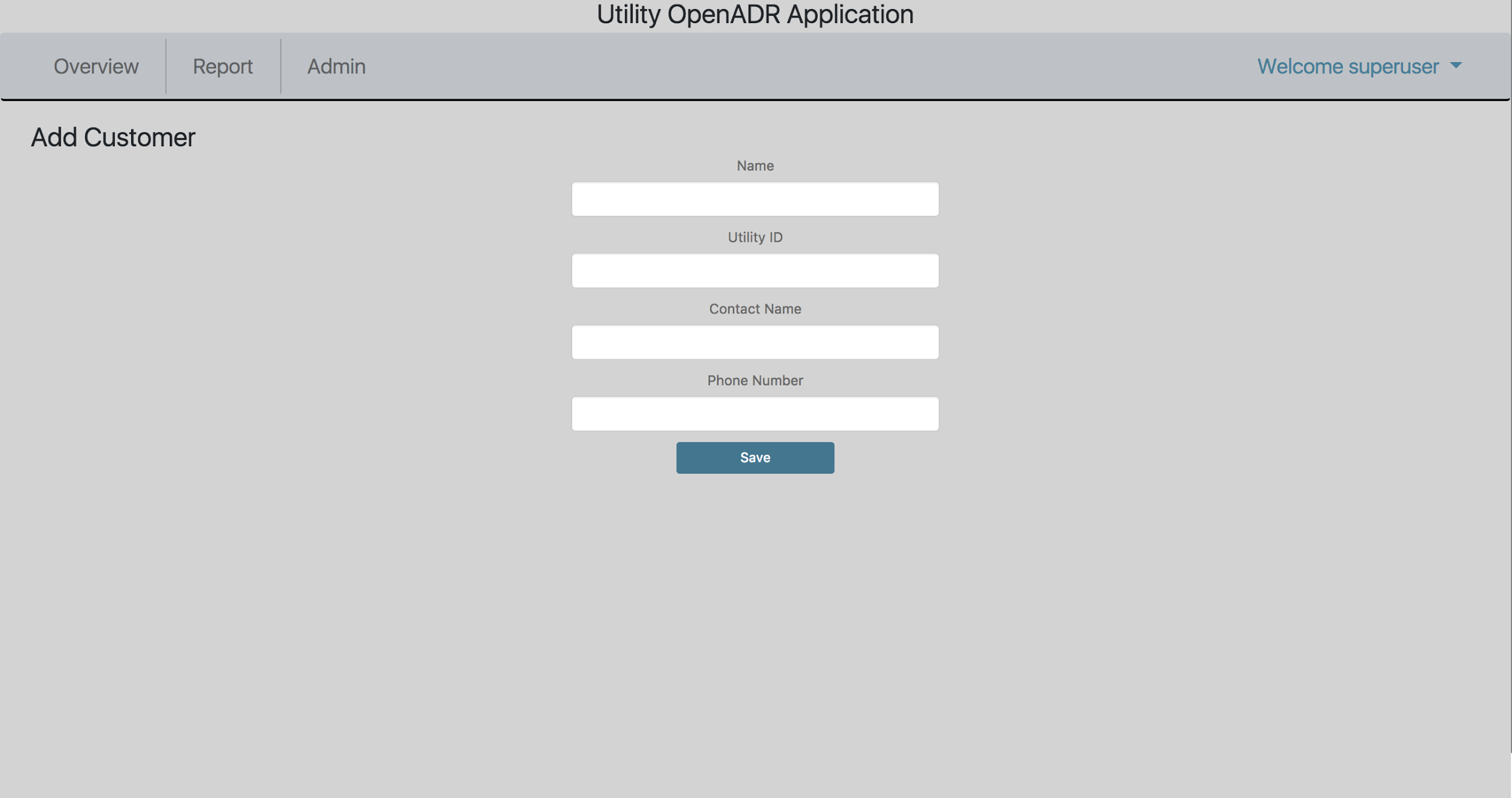Expand the Welcome superuser dropdown
This screenshot has height=798, width=1512.
coord(1359,66)
